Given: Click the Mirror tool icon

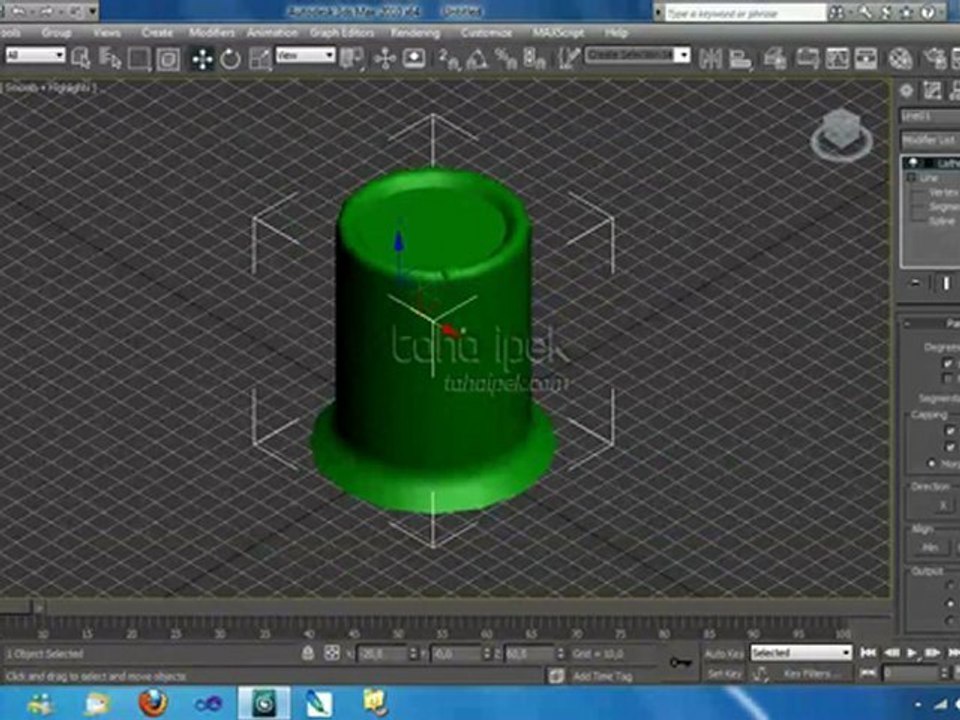Looking at the screenshot, I should (x=711, y=59).
